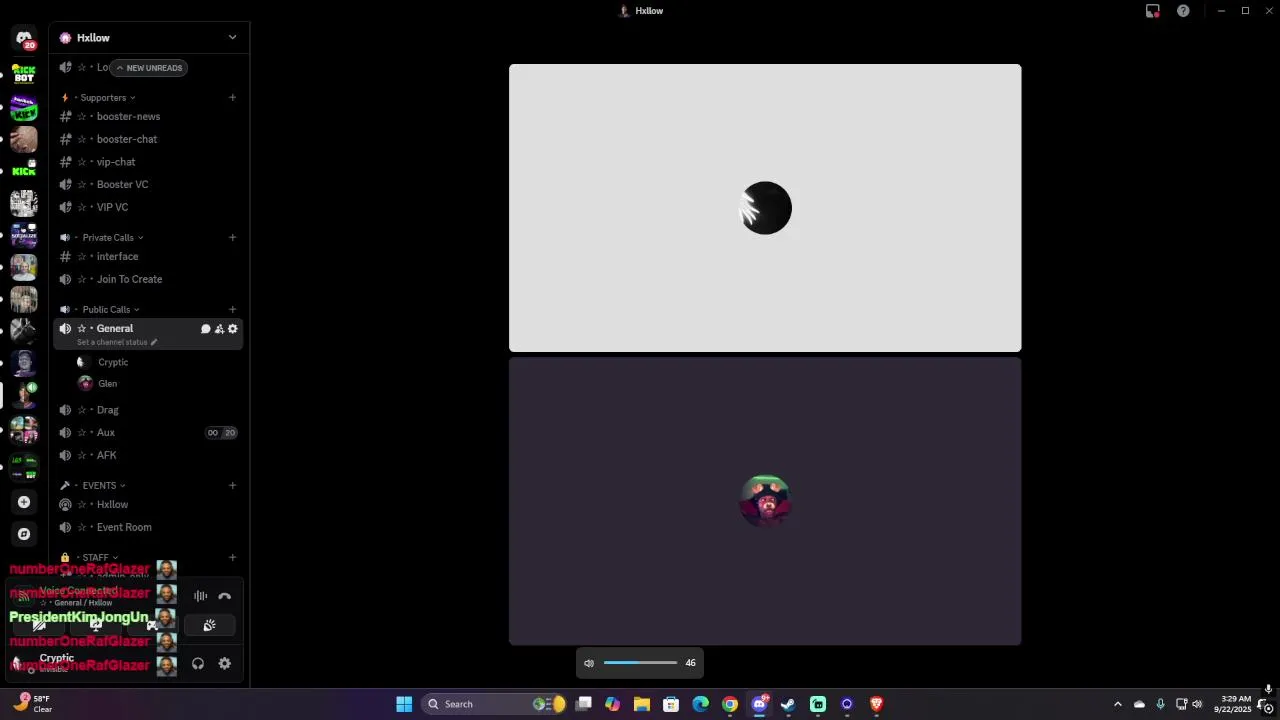Image resolution: width=1280 pixels, height=720 pixels.
Task: Open noise suppression waveform icon
Action: (x=201, y=596)
